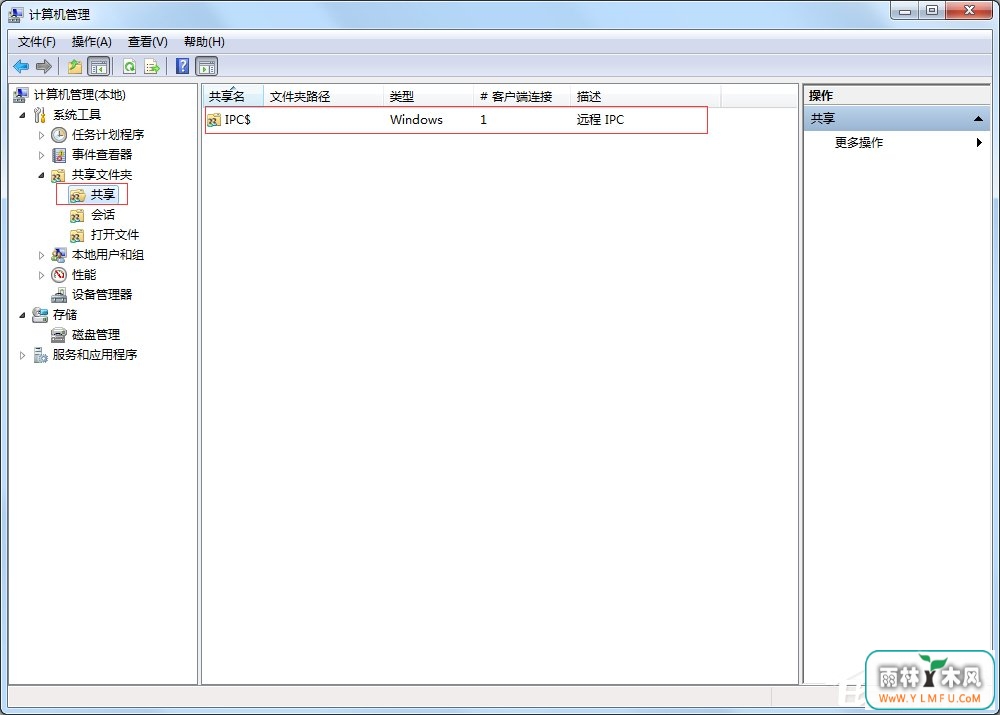Toggle the Show/Hide Console Tree icon
Viewport: 1000px width, 715px height.
click(99, 66)
